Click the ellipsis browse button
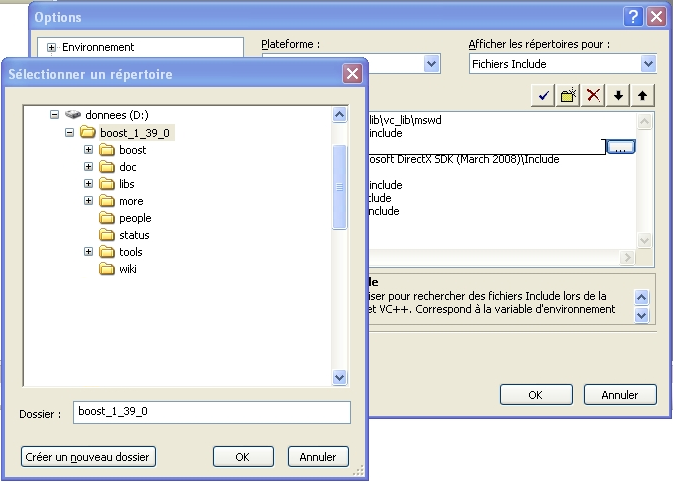The height and width of the screenshot is (482, 673). tap(620, 147)
